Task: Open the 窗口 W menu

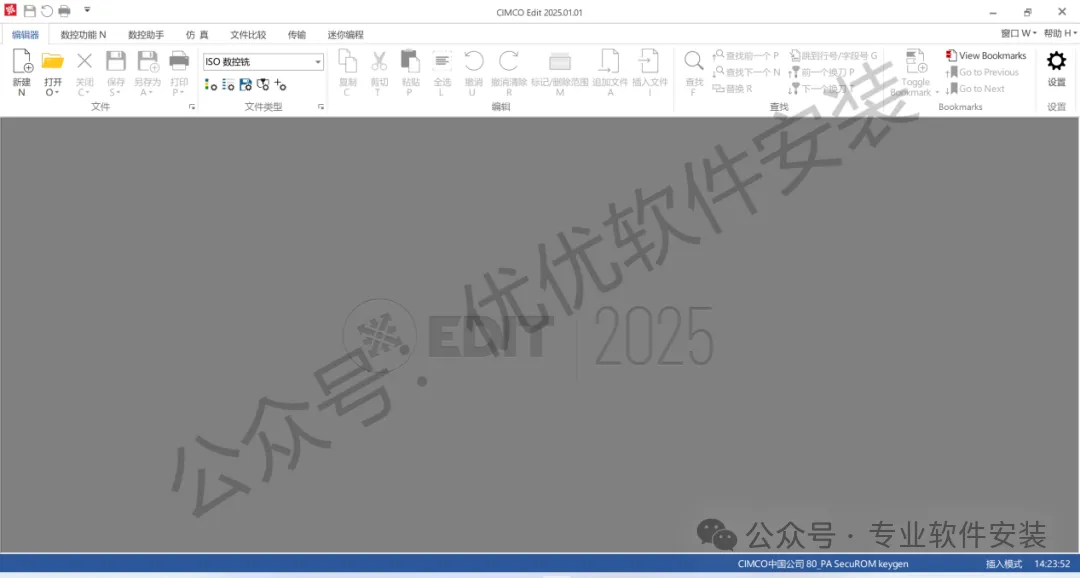Action: [x=1019, y=33]
